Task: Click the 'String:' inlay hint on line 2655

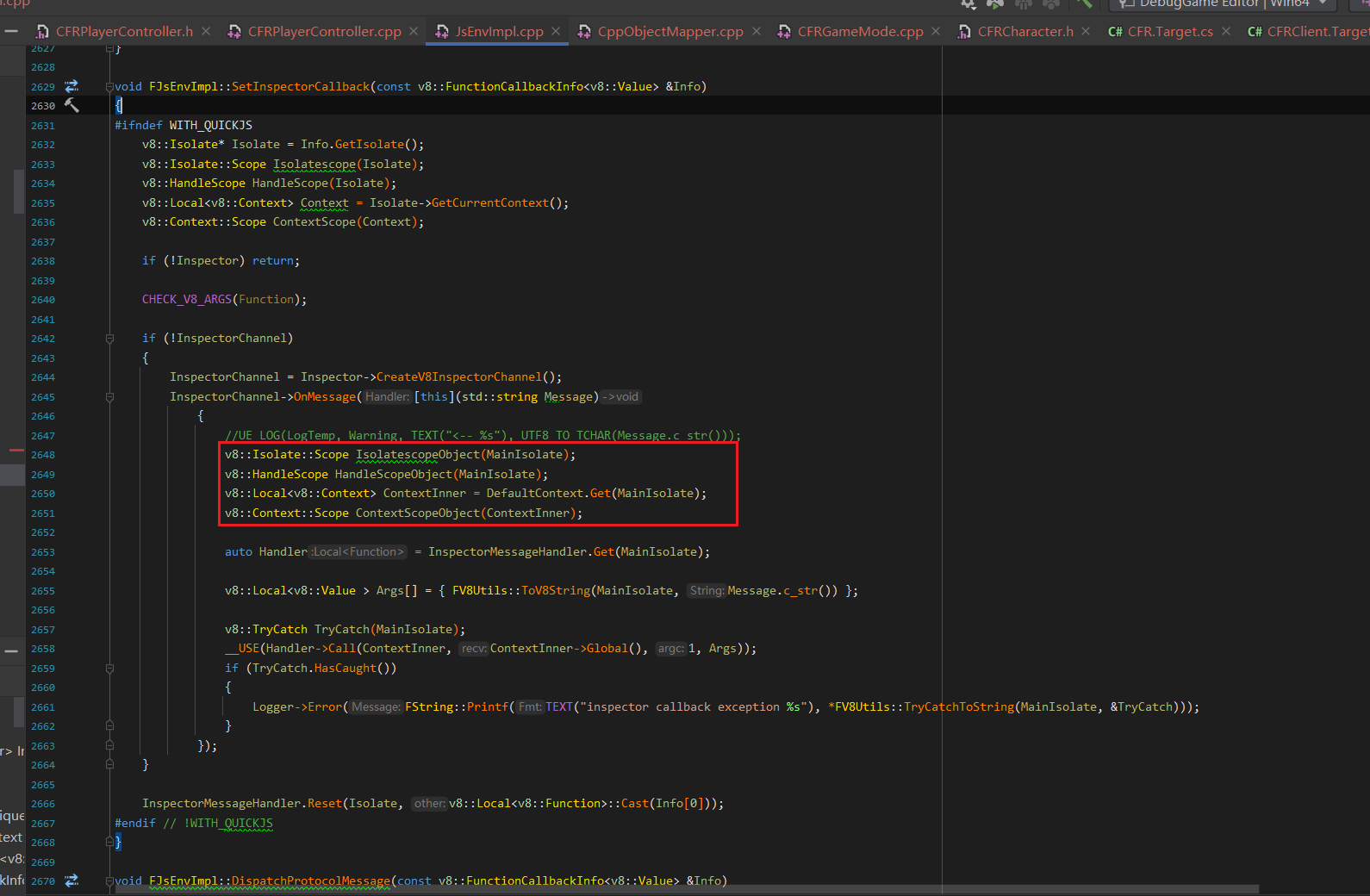Action: [x=707, y=590]
